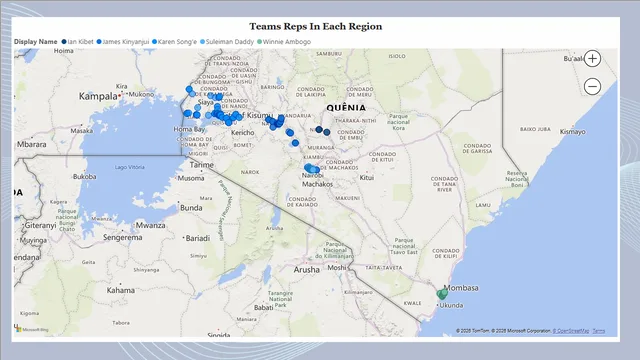Click the 'Kitui' town label

coord(367,178)
